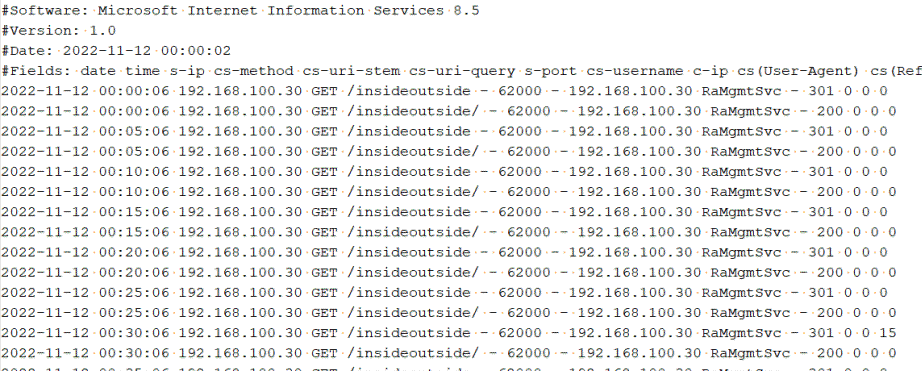
Task: Click the #Fields header line
Action: 461,71
